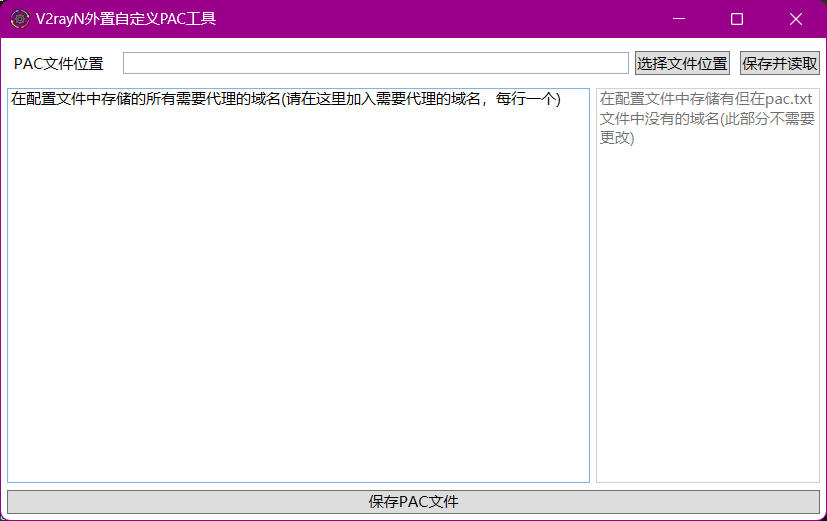Viewport: 827px width, 521px height.
Task: Maximize the PAC tool window
Action: (x=737, y=19)
